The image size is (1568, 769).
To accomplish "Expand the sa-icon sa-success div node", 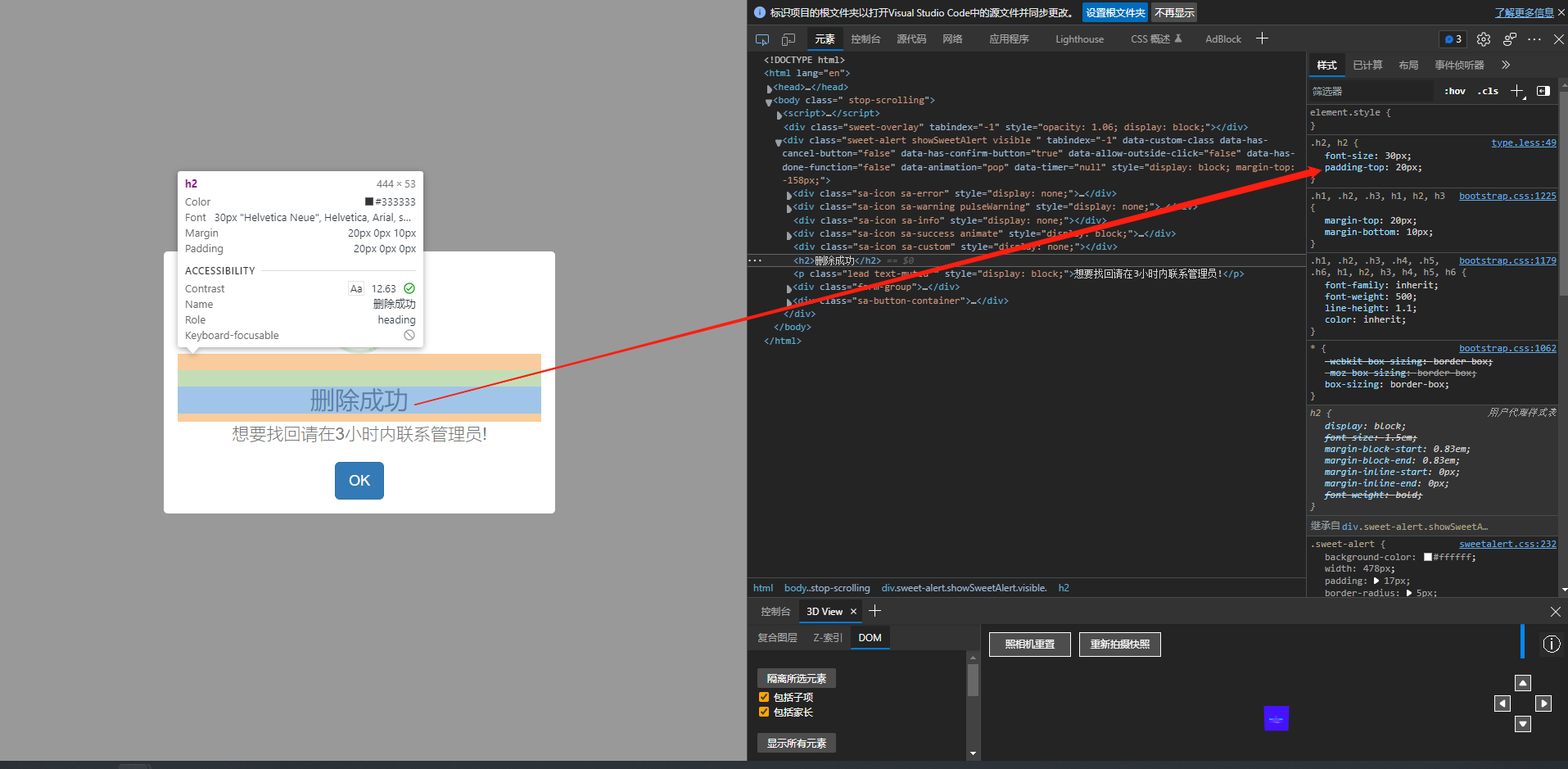I will pyautogui.click(x=789, y=235).
